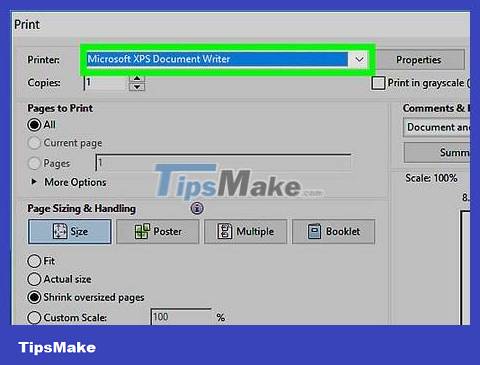The width and height of the screenshot is (480, 365).
Task: Click the Copies number field
Action: click(x=106, y=83)
